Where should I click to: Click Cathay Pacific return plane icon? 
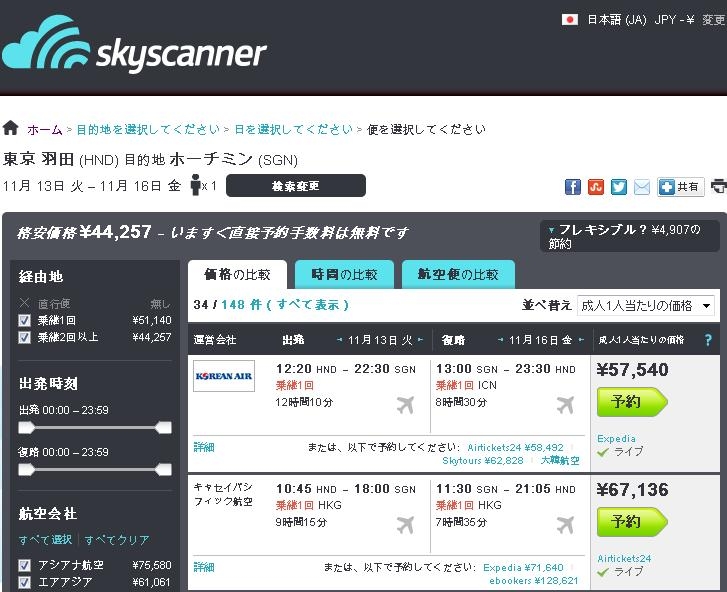coord(565,525)
